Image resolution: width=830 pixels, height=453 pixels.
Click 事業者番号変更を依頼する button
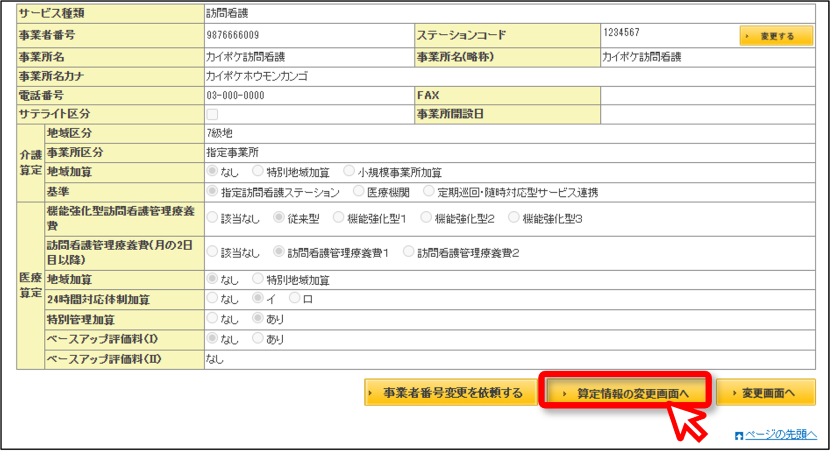[451, 393]
